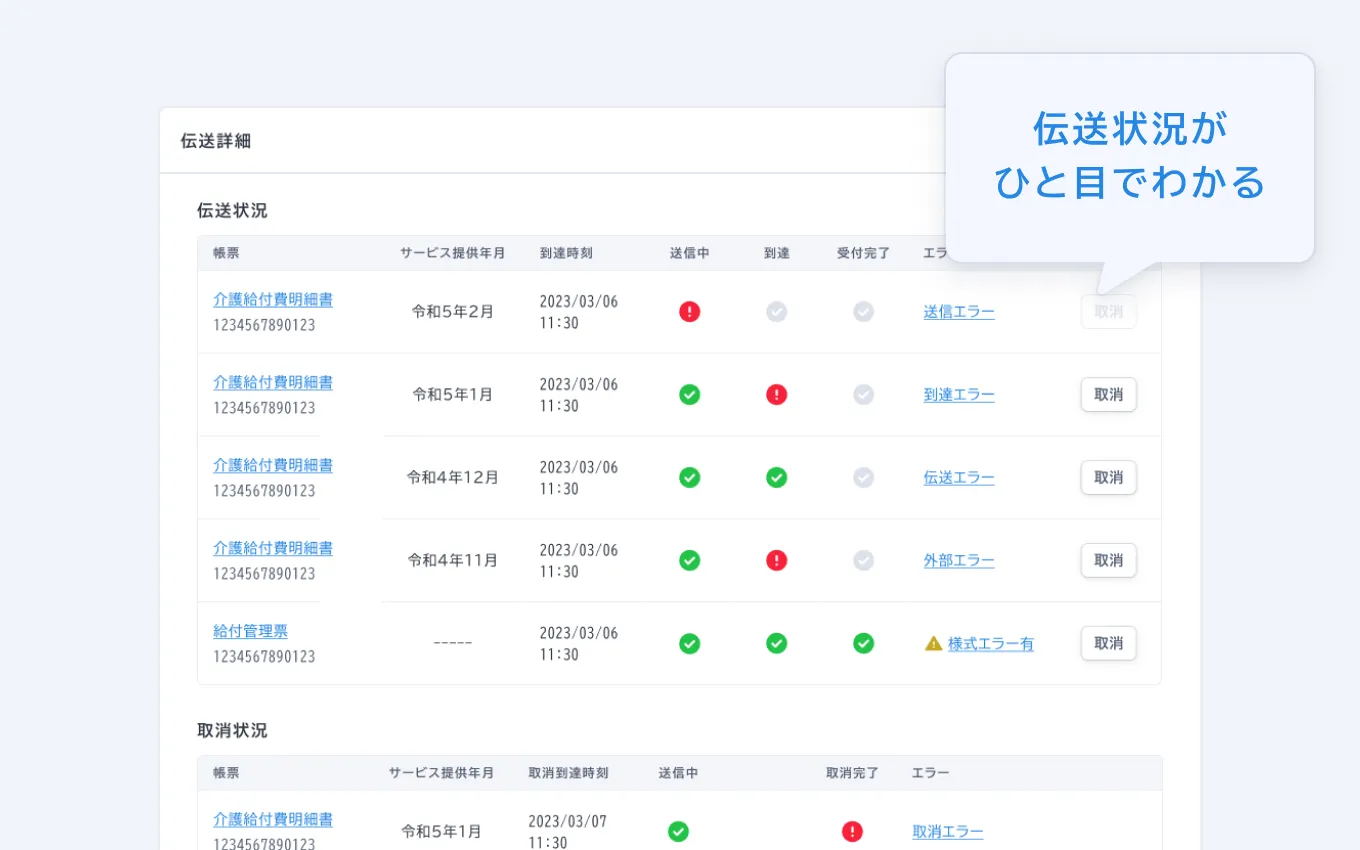Open the 伝送エラー details link
Viewport: 1360px width, 850px height.
[959, 477]
